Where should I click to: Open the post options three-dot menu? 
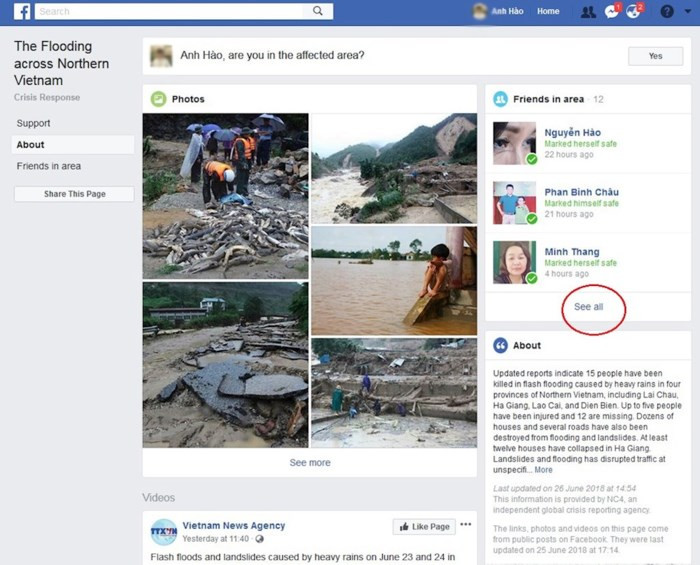[465, 525]
